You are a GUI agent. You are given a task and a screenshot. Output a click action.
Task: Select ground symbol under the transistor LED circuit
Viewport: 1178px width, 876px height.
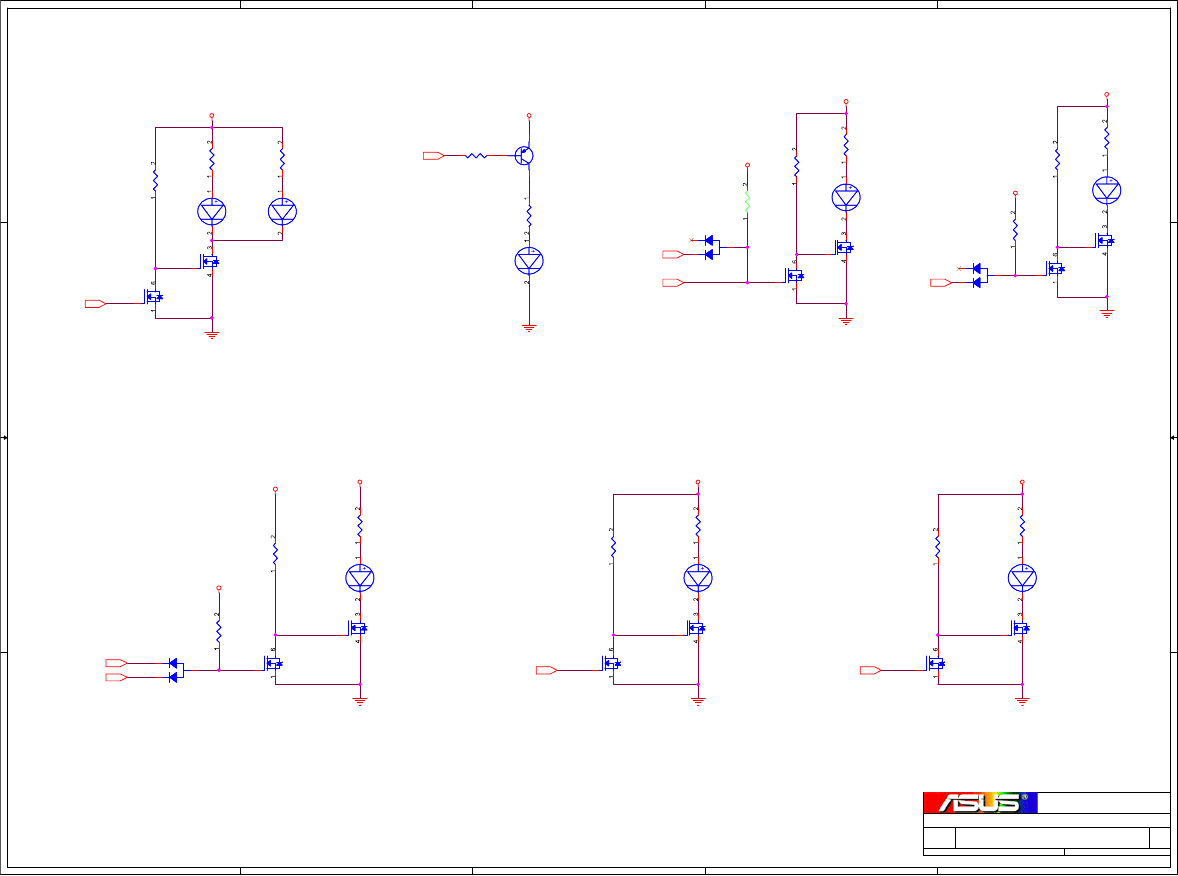(529, 328)
